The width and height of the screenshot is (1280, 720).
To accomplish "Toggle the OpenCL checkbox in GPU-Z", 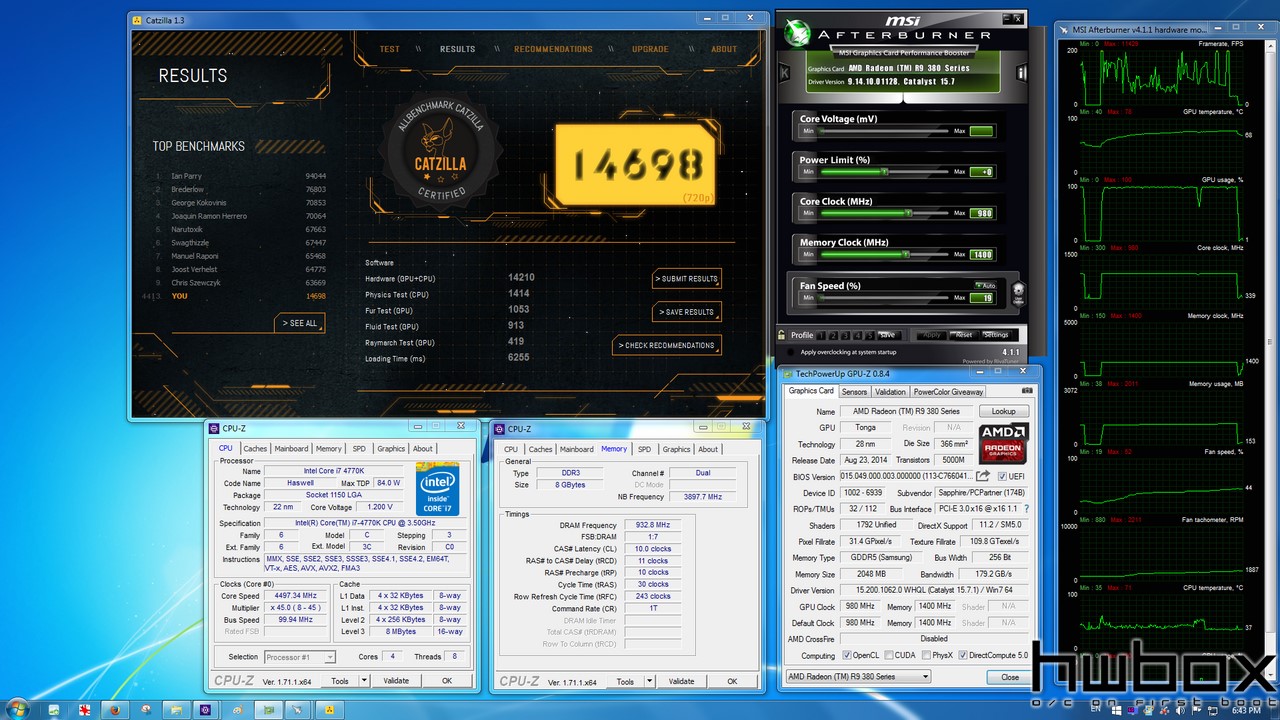I will point(847,655).
